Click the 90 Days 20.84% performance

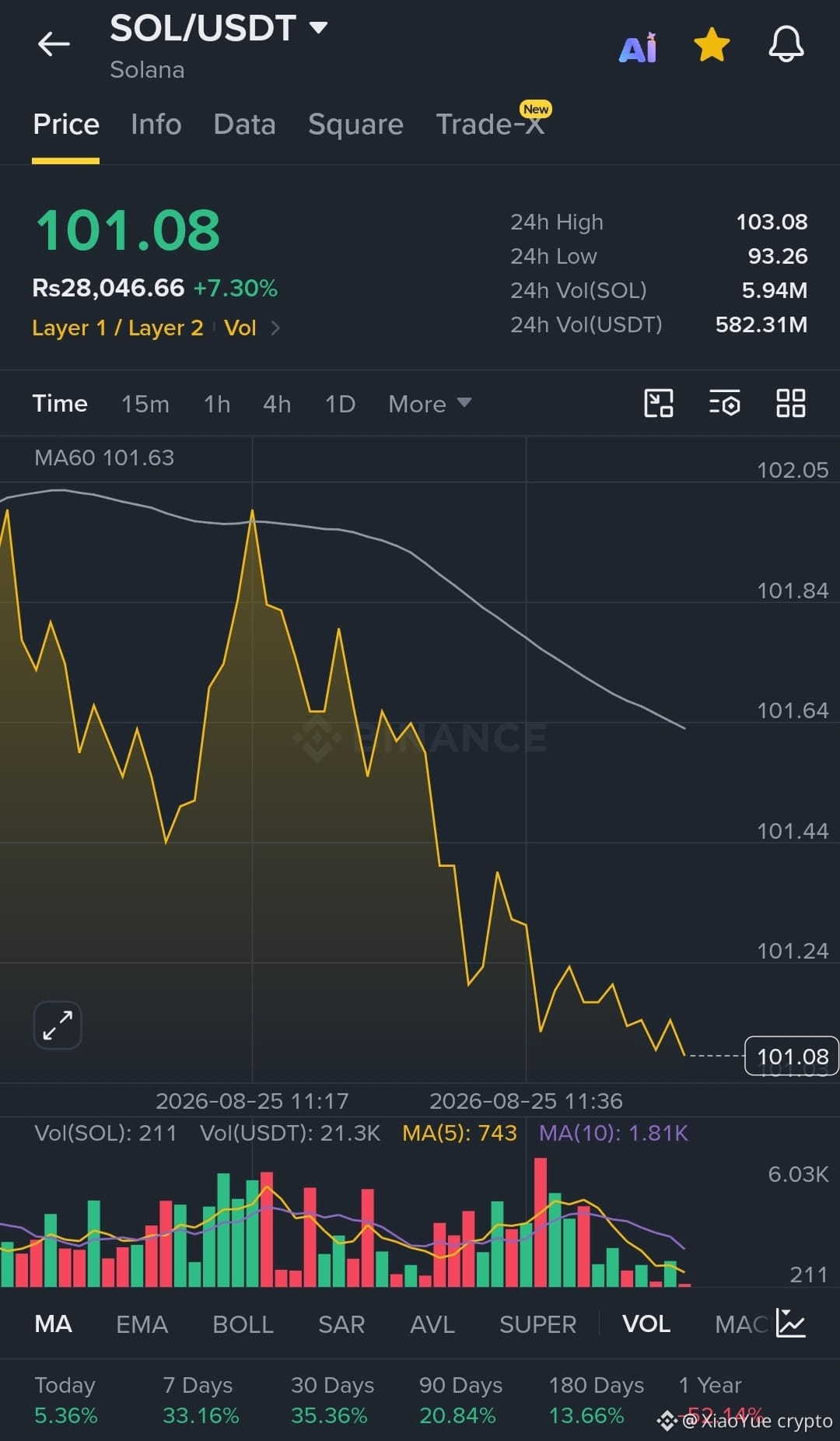click(x=460, y=1400)
